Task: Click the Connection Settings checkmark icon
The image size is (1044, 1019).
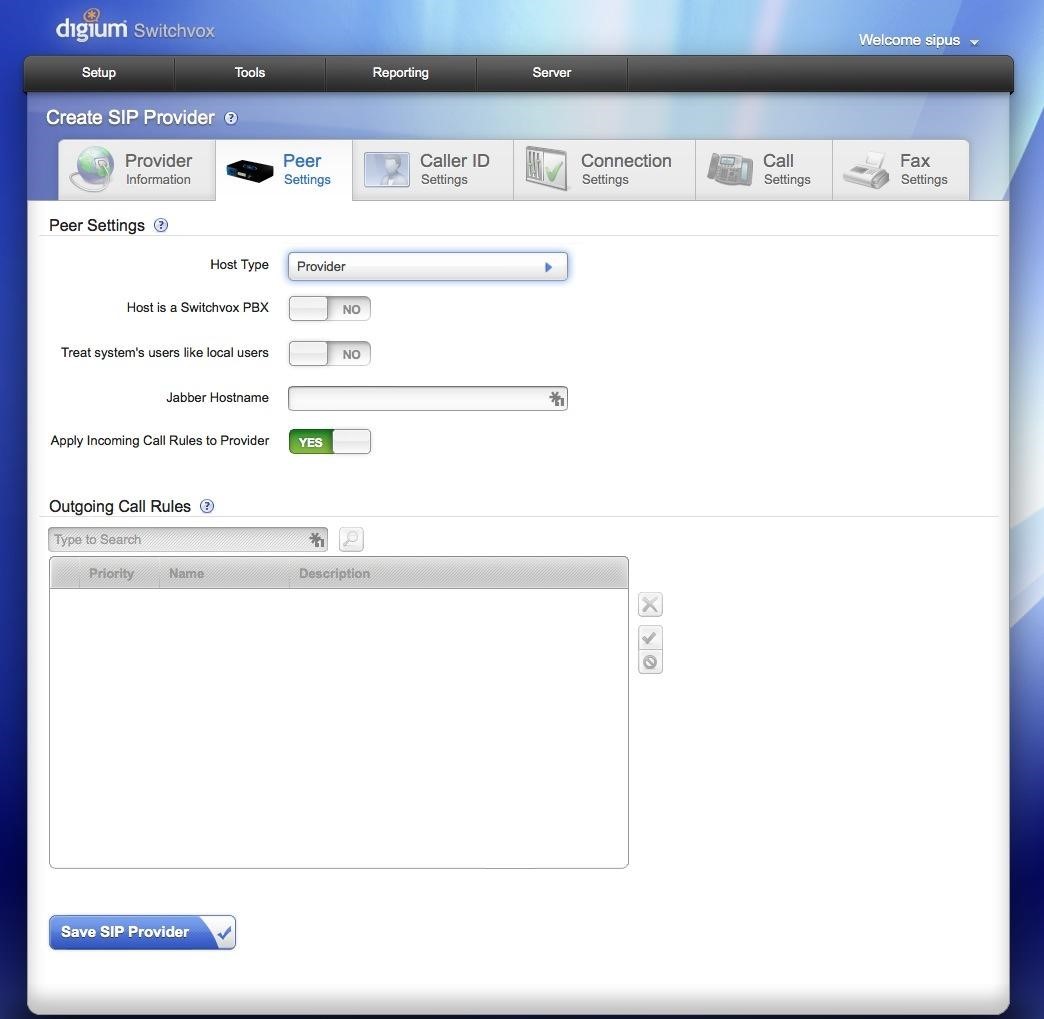Action: coord(546,169)
